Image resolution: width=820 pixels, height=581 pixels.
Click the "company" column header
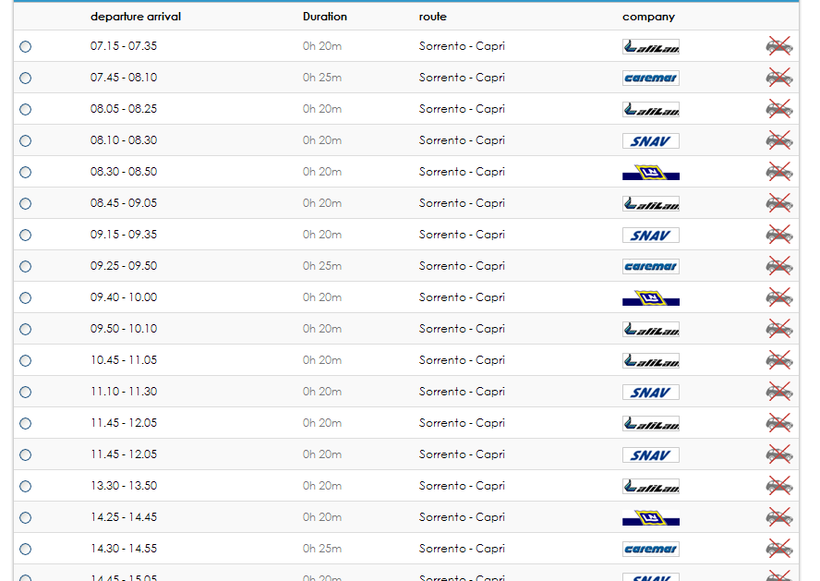(648, 17)
